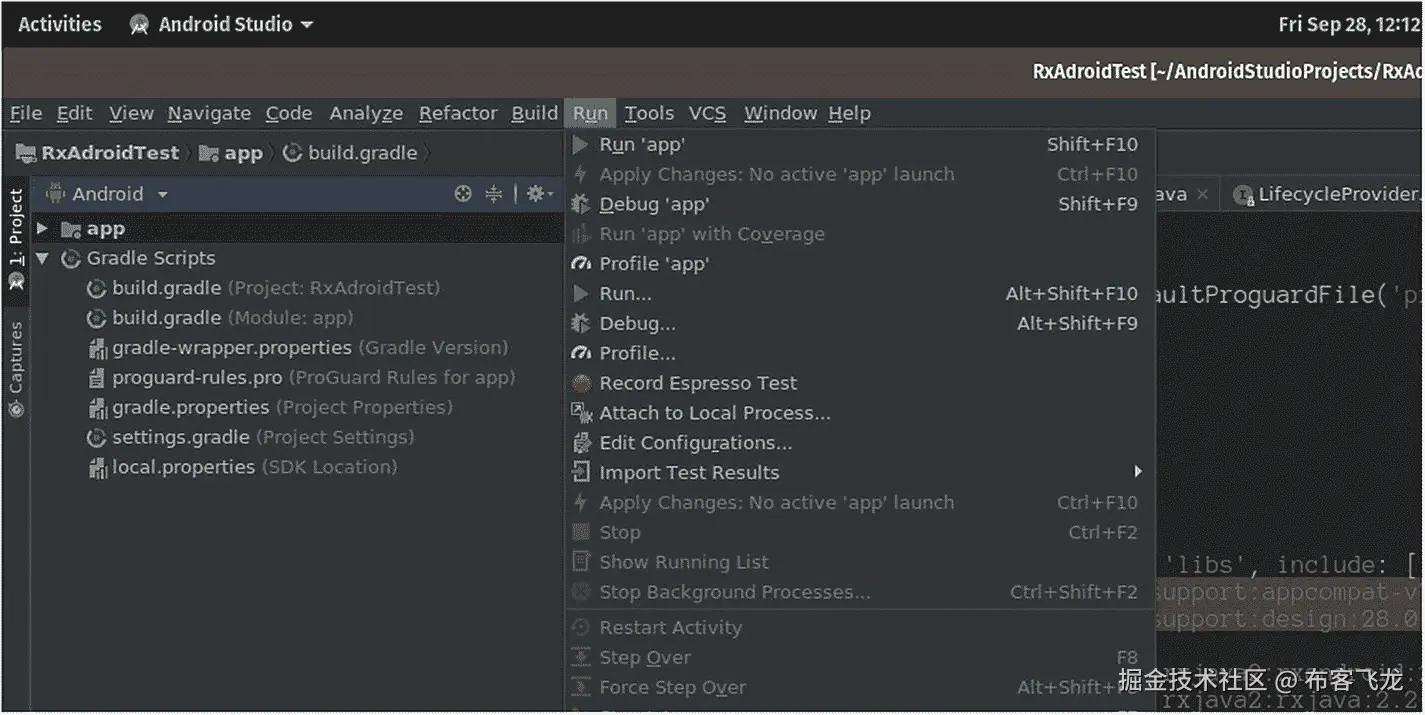Click the collapse all icon in Project panel
This screenshot has height=715, width=1425.
(494, 194)
